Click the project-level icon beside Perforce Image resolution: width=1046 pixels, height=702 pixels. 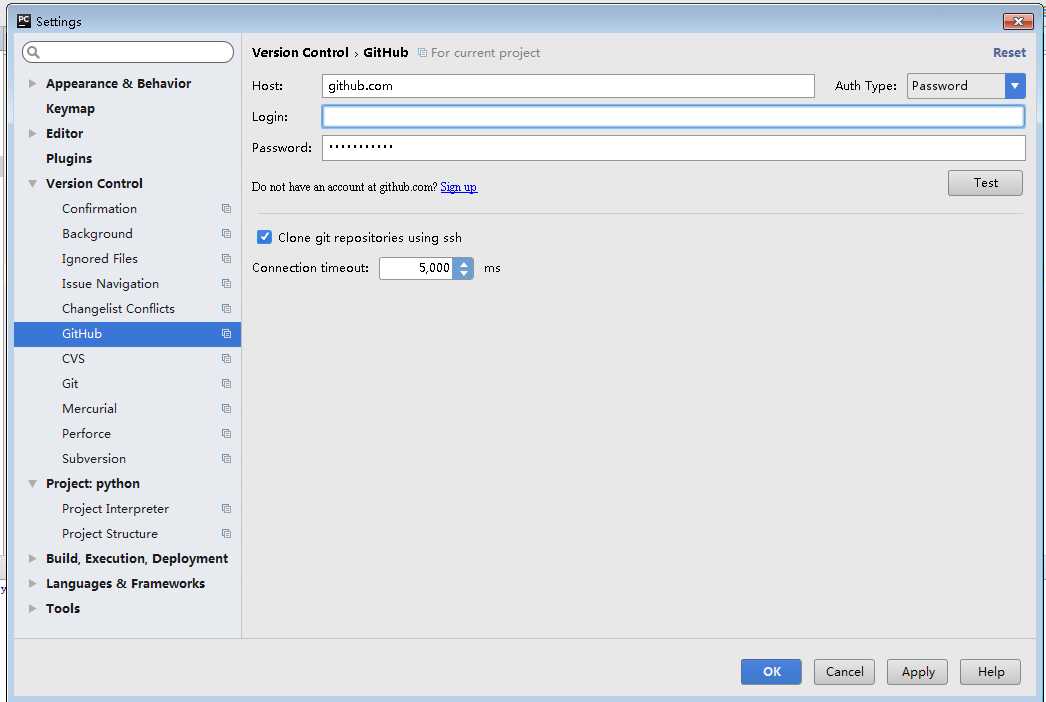226,434
